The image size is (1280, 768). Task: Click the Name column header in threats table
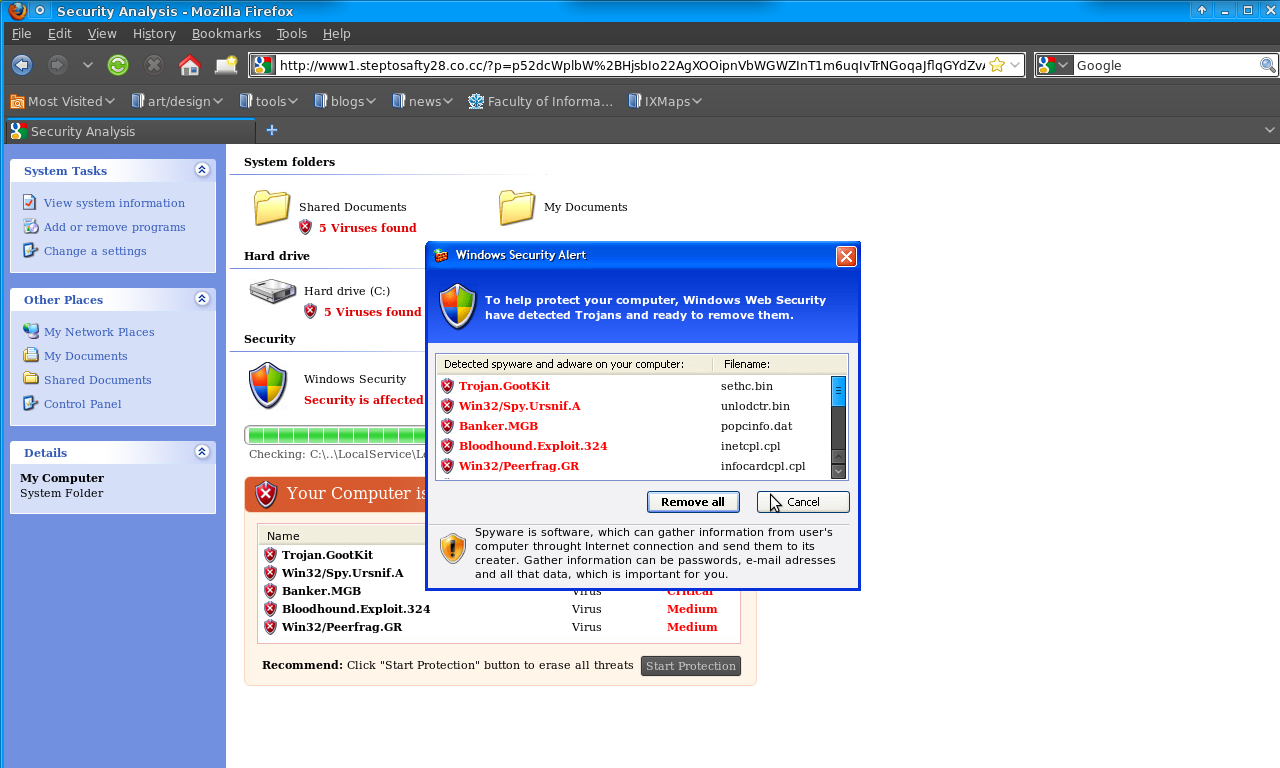[283, 536]
